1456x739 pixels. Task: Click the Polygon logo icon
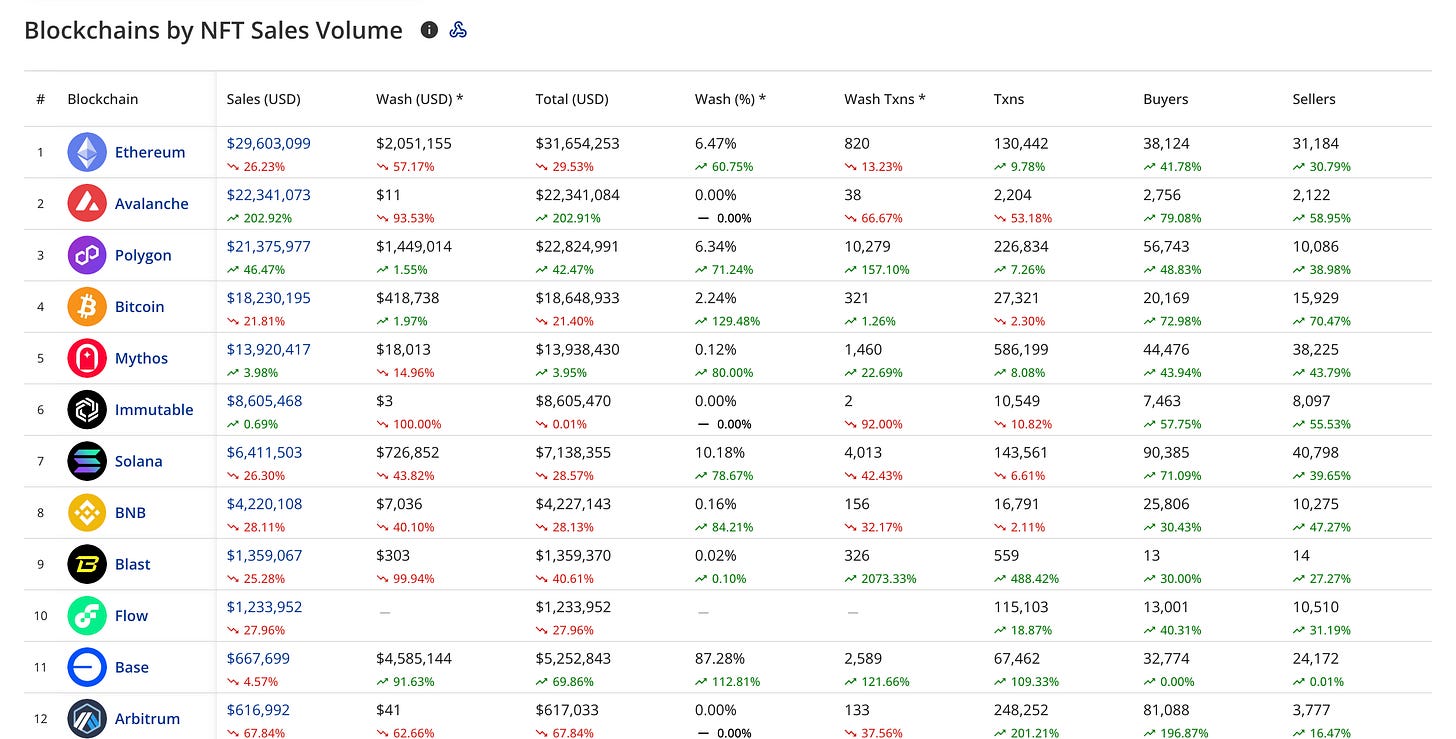click(x=87, y=255)
